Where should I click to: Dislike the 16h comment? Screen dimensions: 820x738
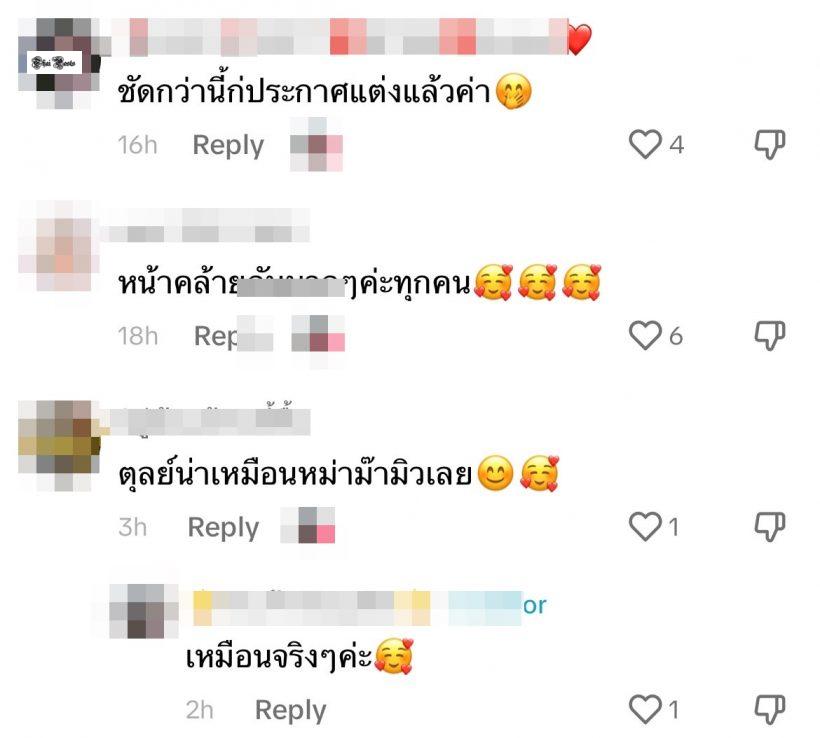[770, 144]
